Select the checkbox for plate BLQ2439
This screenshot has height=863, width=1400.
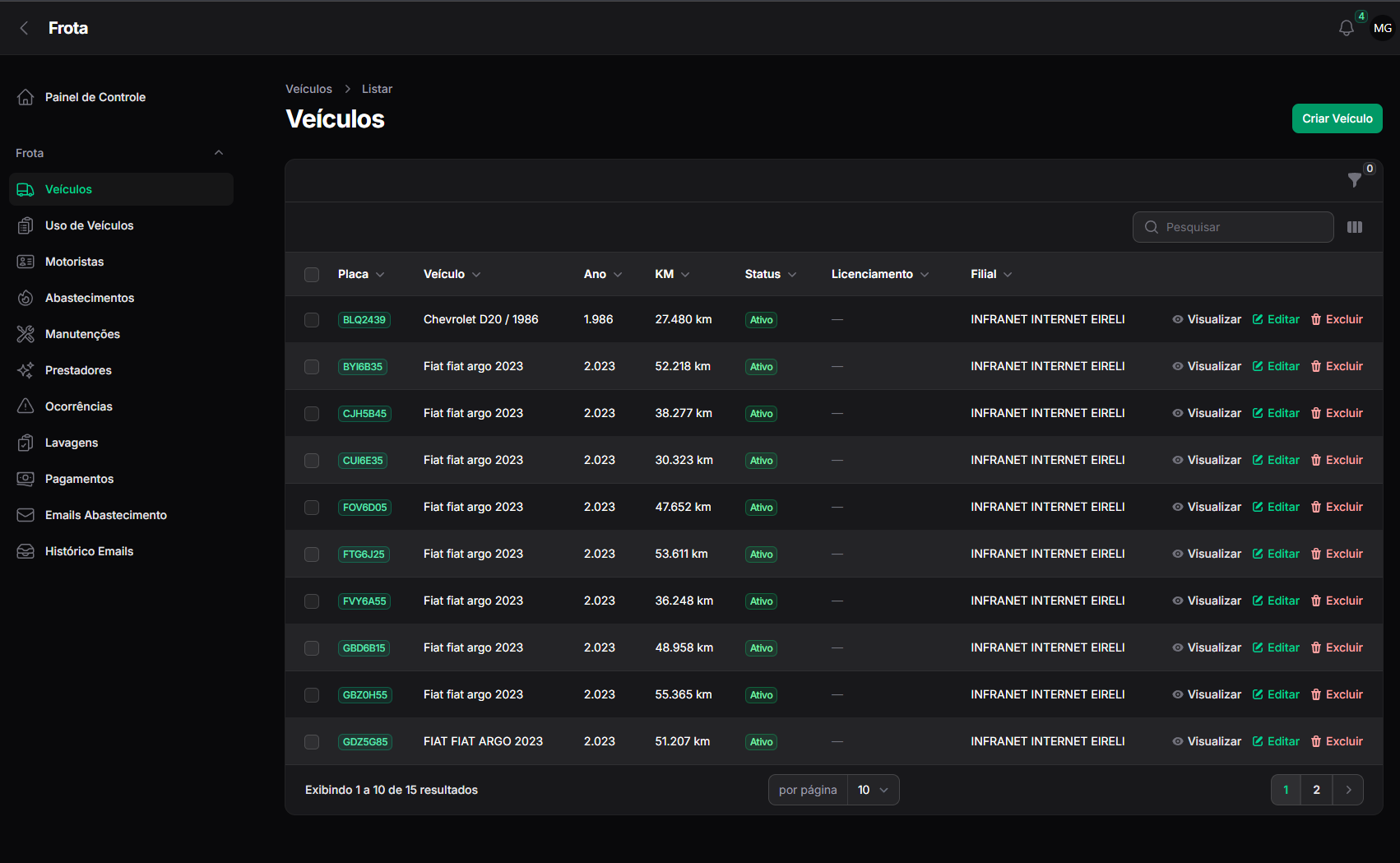click(312, 320)
